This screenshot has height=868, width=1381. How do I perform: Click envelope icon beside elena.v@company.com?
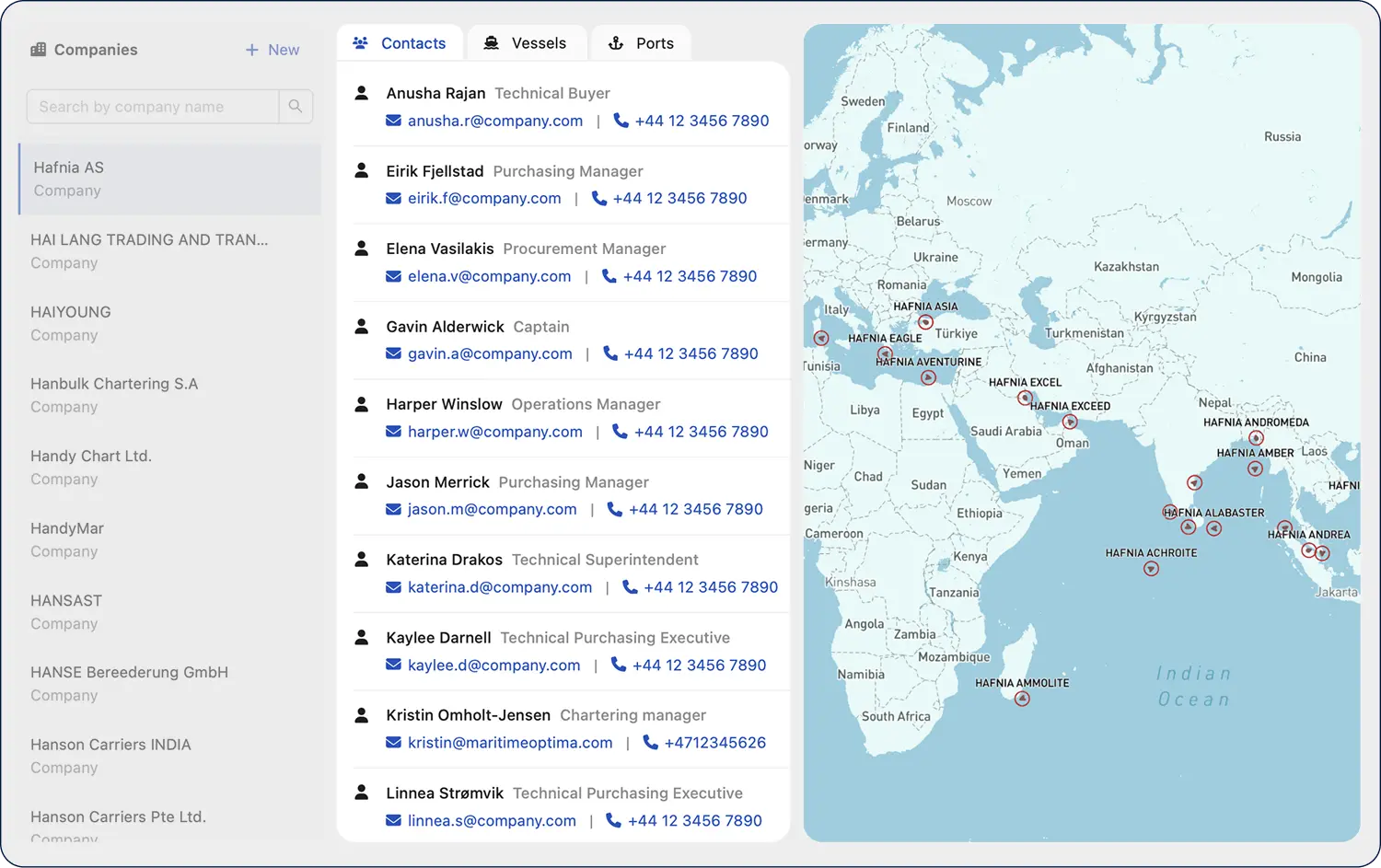click(x=393, y=276)
